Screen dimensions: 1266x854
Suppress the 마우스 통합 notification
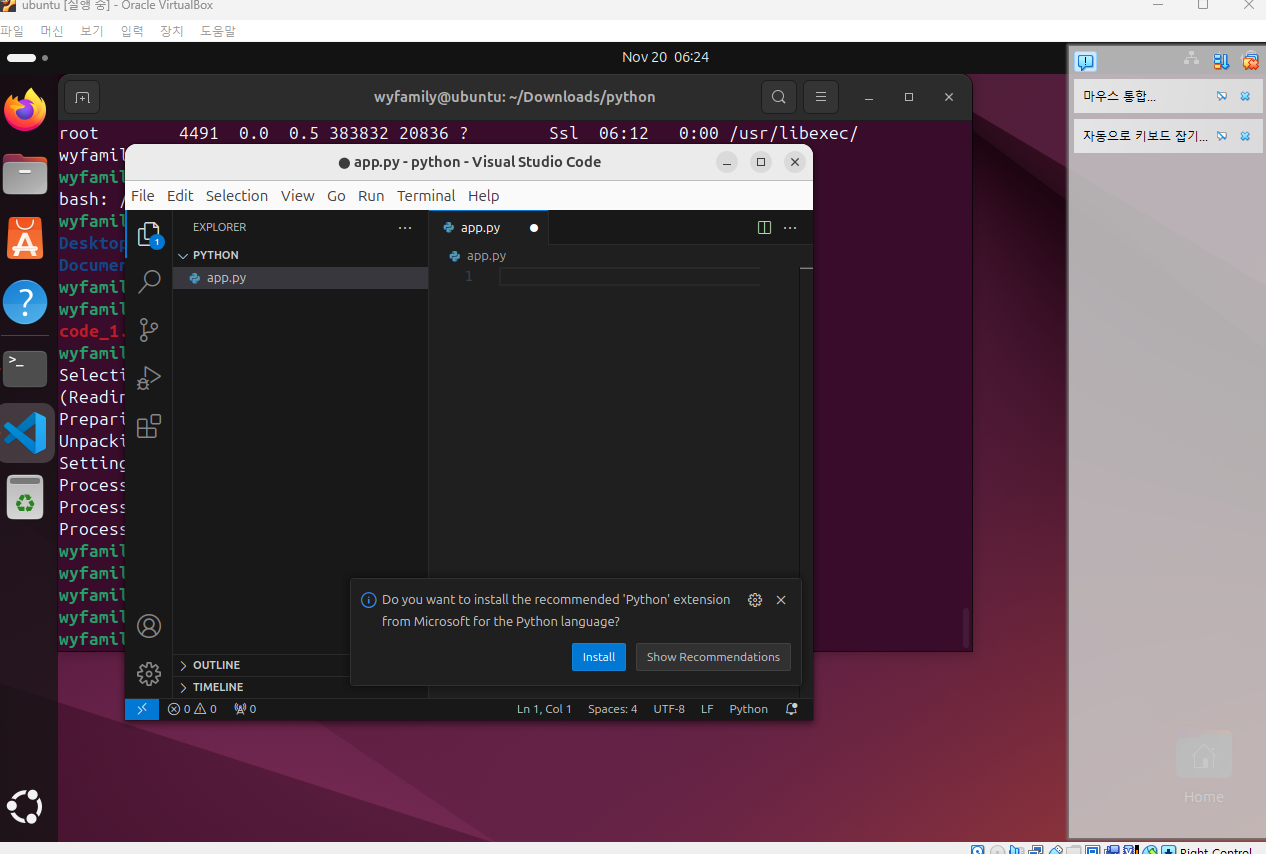pos(1221,96)
